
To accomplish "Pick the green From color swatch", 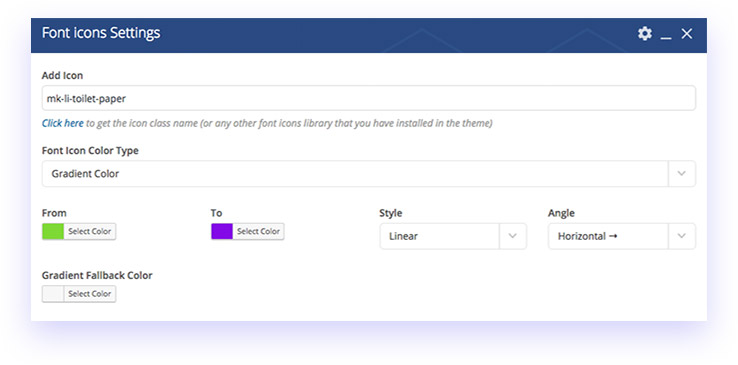I will point(53,231).
